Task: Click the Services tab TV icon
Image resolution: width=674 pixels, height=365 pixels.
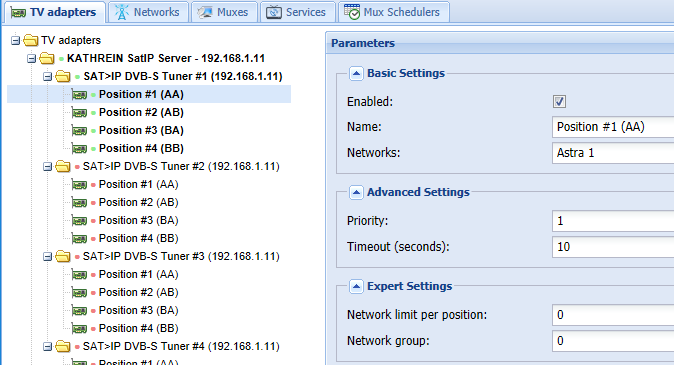Action: pos(274,12)
